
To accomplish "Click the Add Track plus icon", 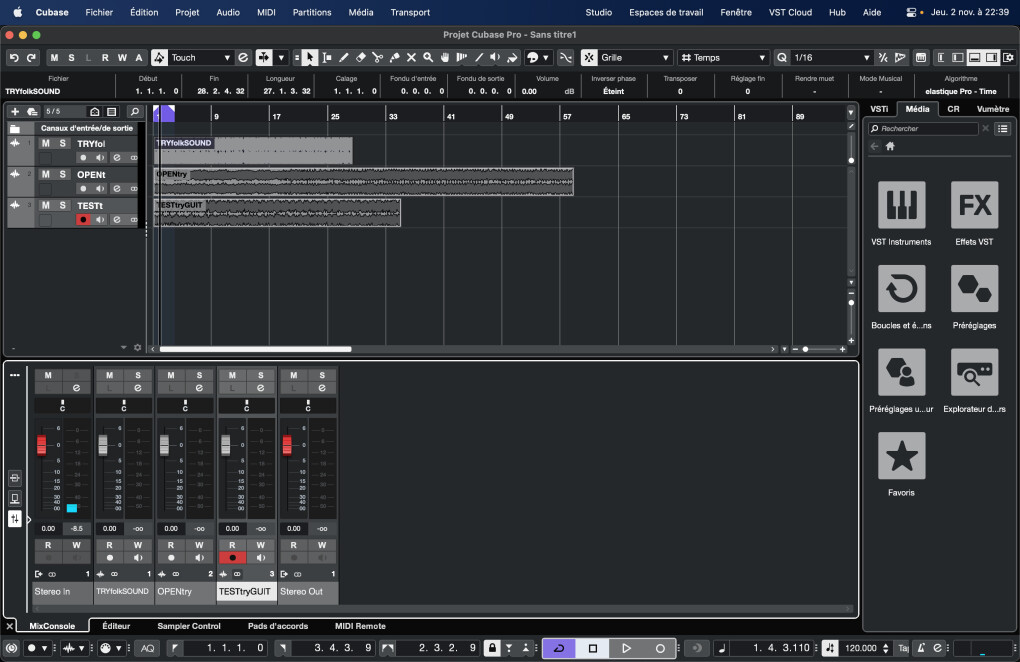I will pos(15,112).
